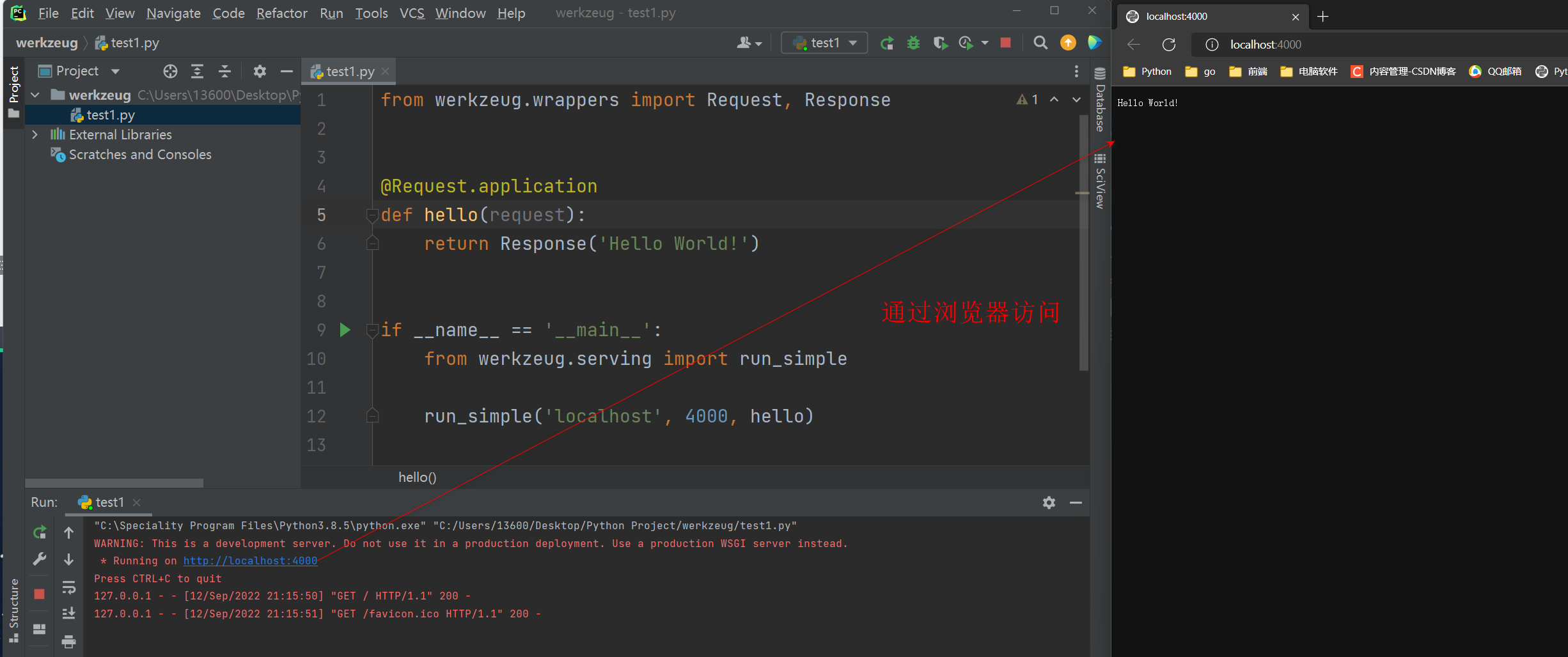Viewport: 1568px width, 657px height.
Task: Click the warning count indicator in editor
Action: tap(1027, 100)
